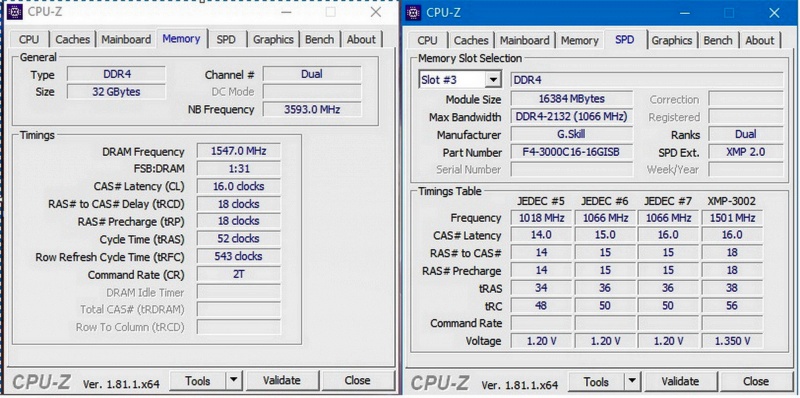Click the CPU-Z app icon in right window title bar
Screen dimensions: 800x398
(414, 13)
